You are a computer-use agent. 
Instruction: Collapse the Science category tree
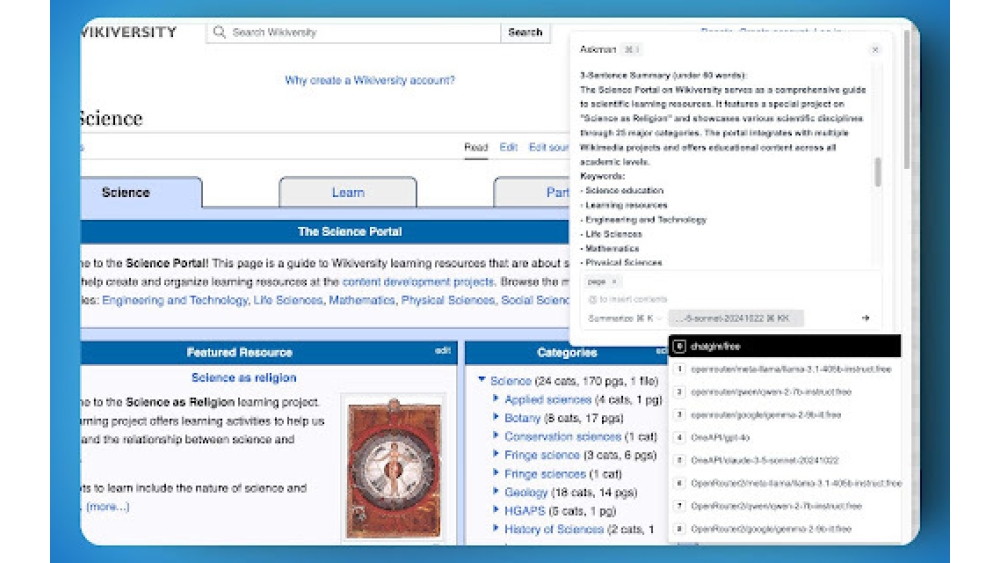pyautogui.click(x=482, y=379)
